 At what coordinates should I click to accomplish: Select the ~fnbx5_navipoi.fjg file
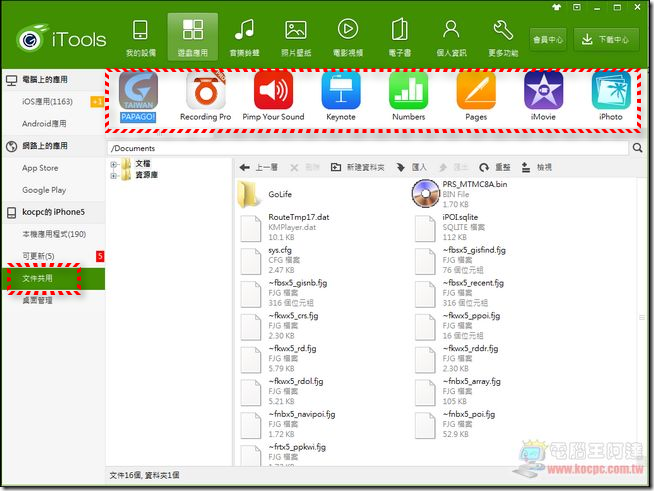288,425
